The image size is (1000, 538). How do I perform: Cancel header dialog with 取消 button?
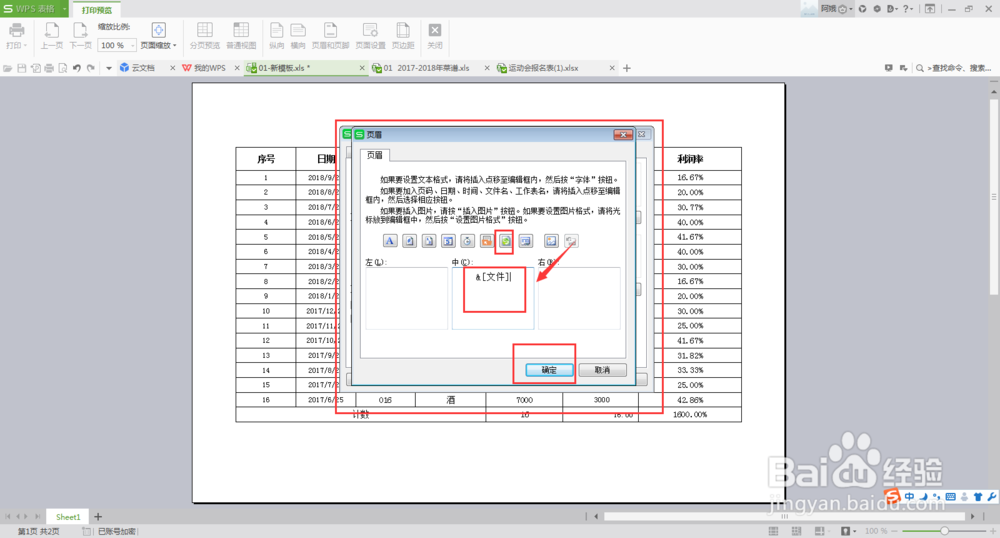[602, 370]
